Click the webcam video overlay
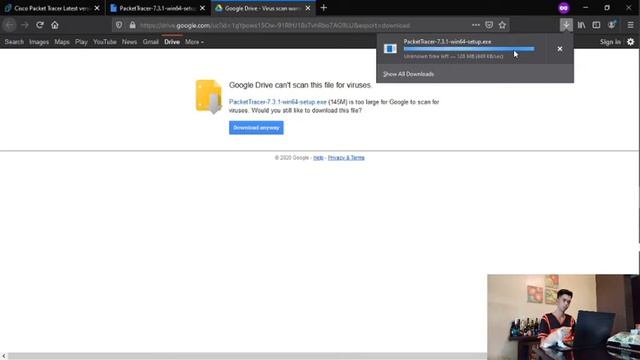Screen dimensions: 640x360 tap(563, 317)
